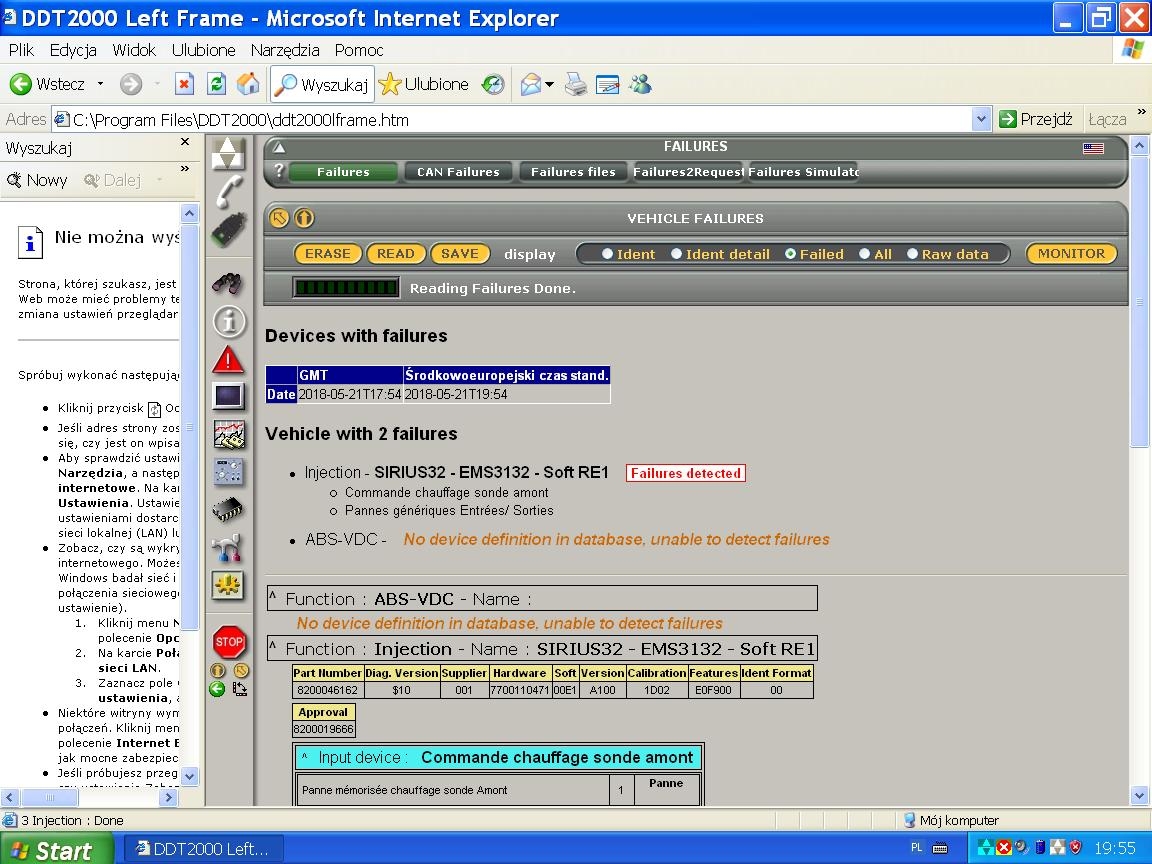Switch to the Failures files tab

tap(573, 172)
